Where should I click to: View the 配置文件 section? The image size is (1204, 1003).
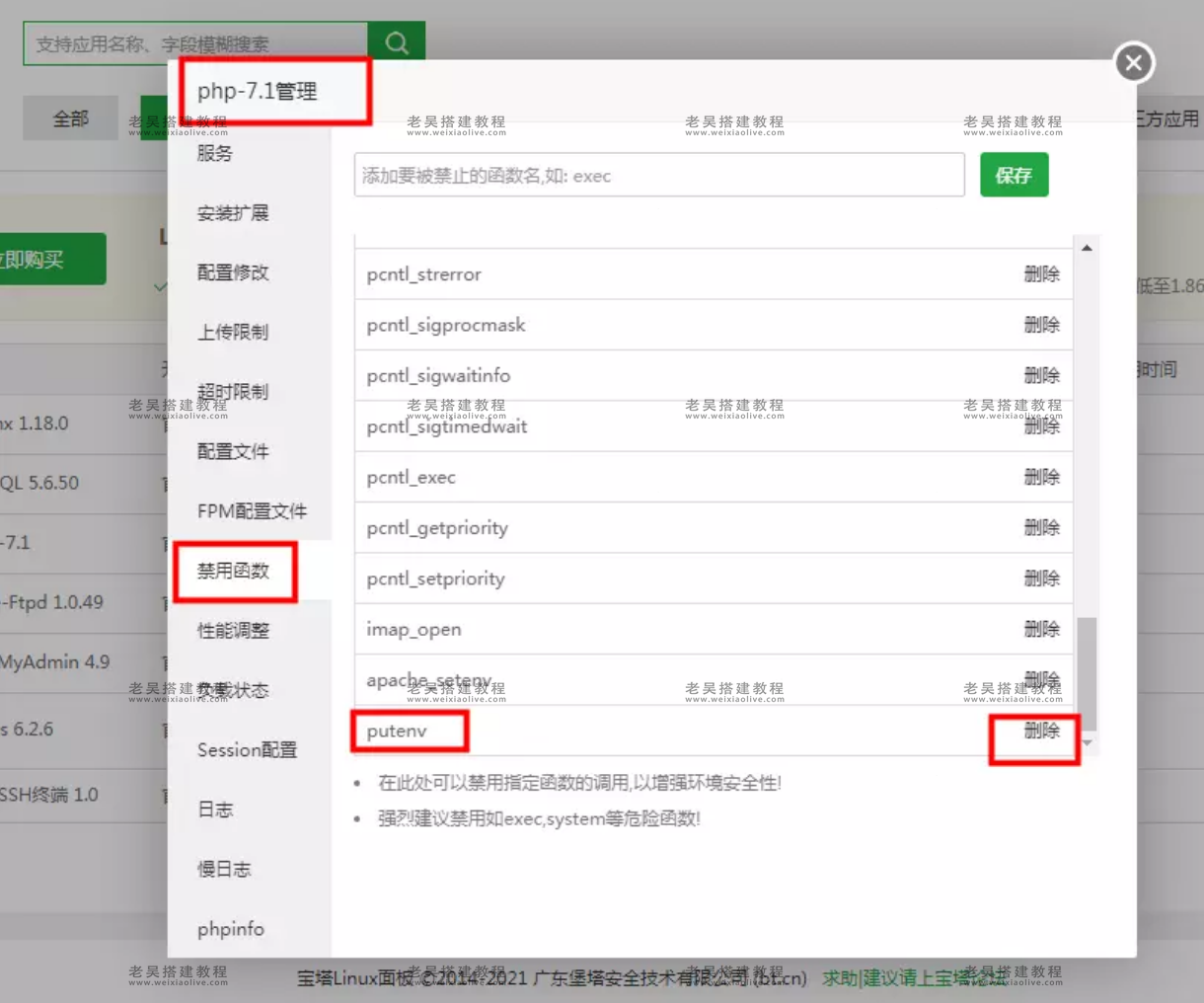[231, 451]
